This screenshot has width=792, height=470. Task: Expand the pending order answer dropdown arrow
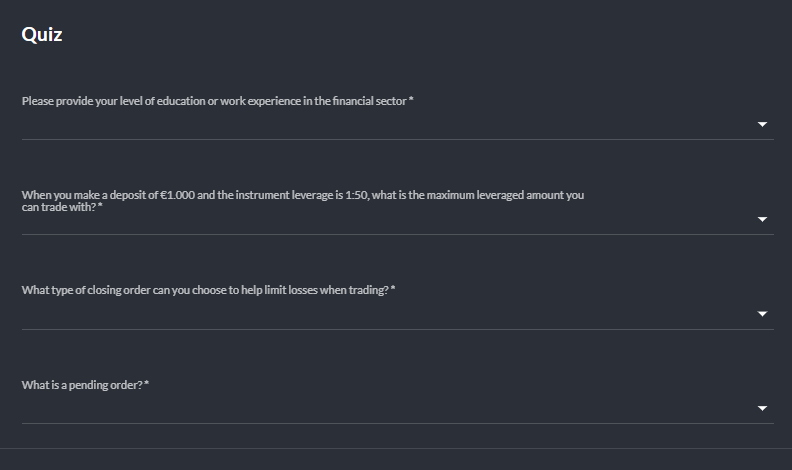(762, 408)
